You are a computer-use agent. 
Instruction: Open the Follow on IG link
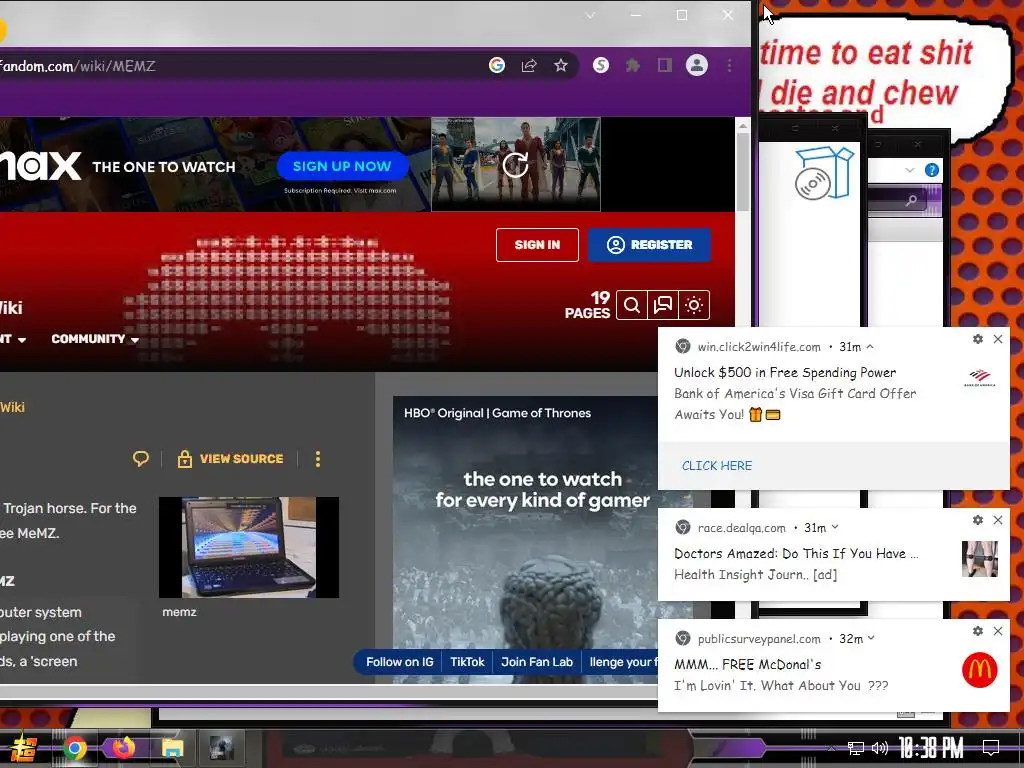(x=400, y=662)
